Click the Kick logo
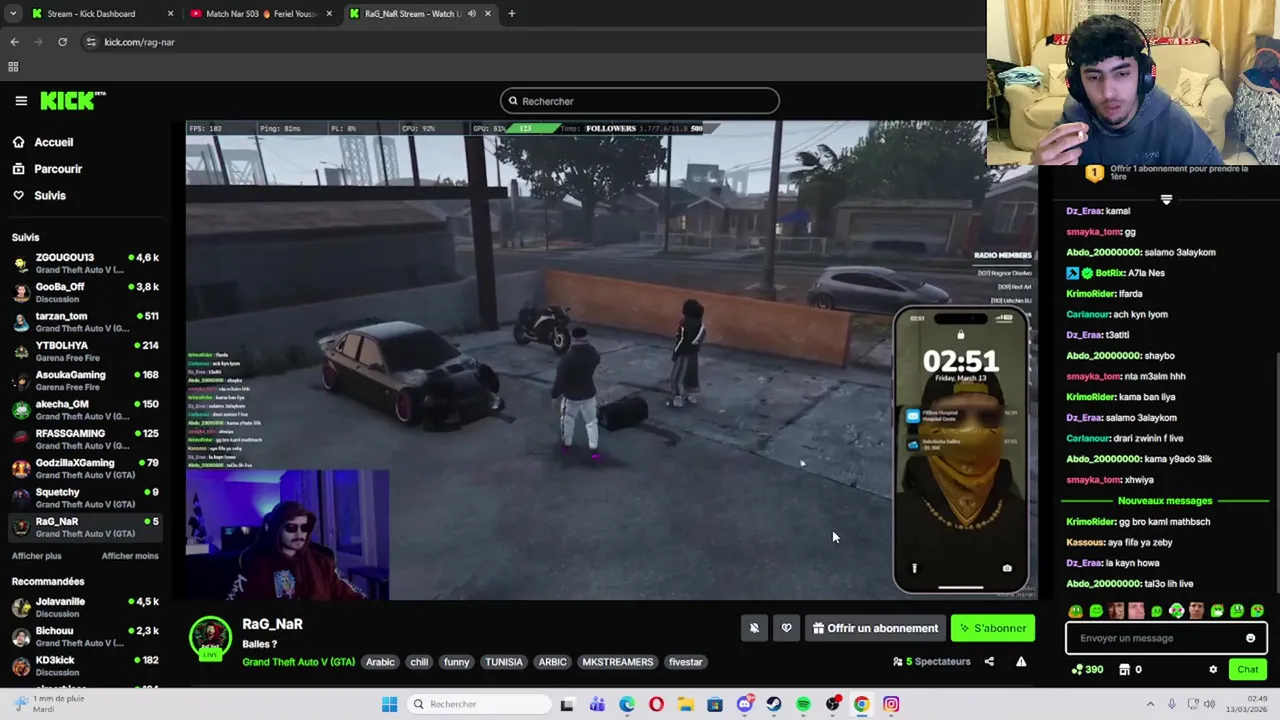 tap(72, 101)
